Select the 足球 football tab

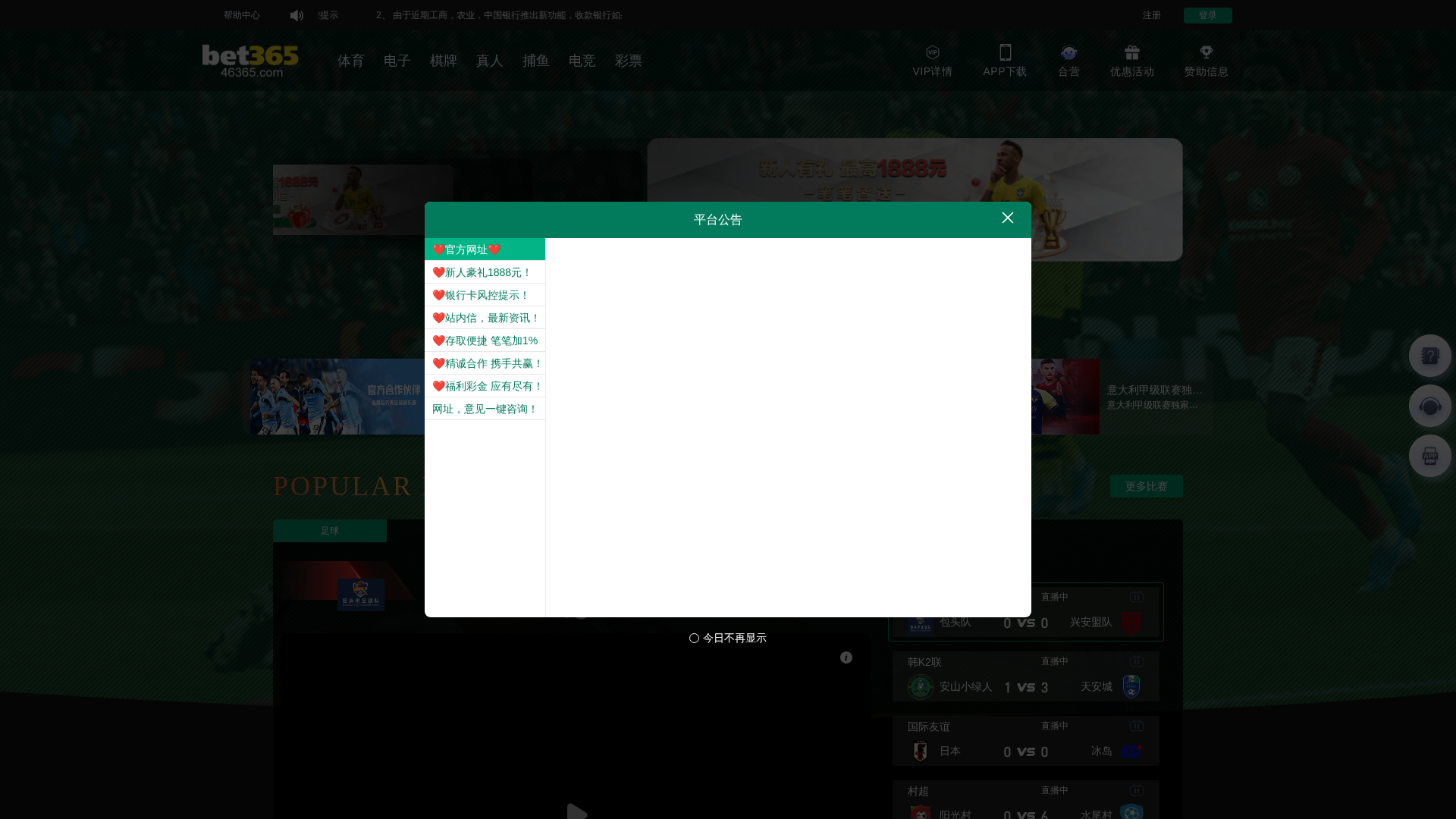coord(329,531)
